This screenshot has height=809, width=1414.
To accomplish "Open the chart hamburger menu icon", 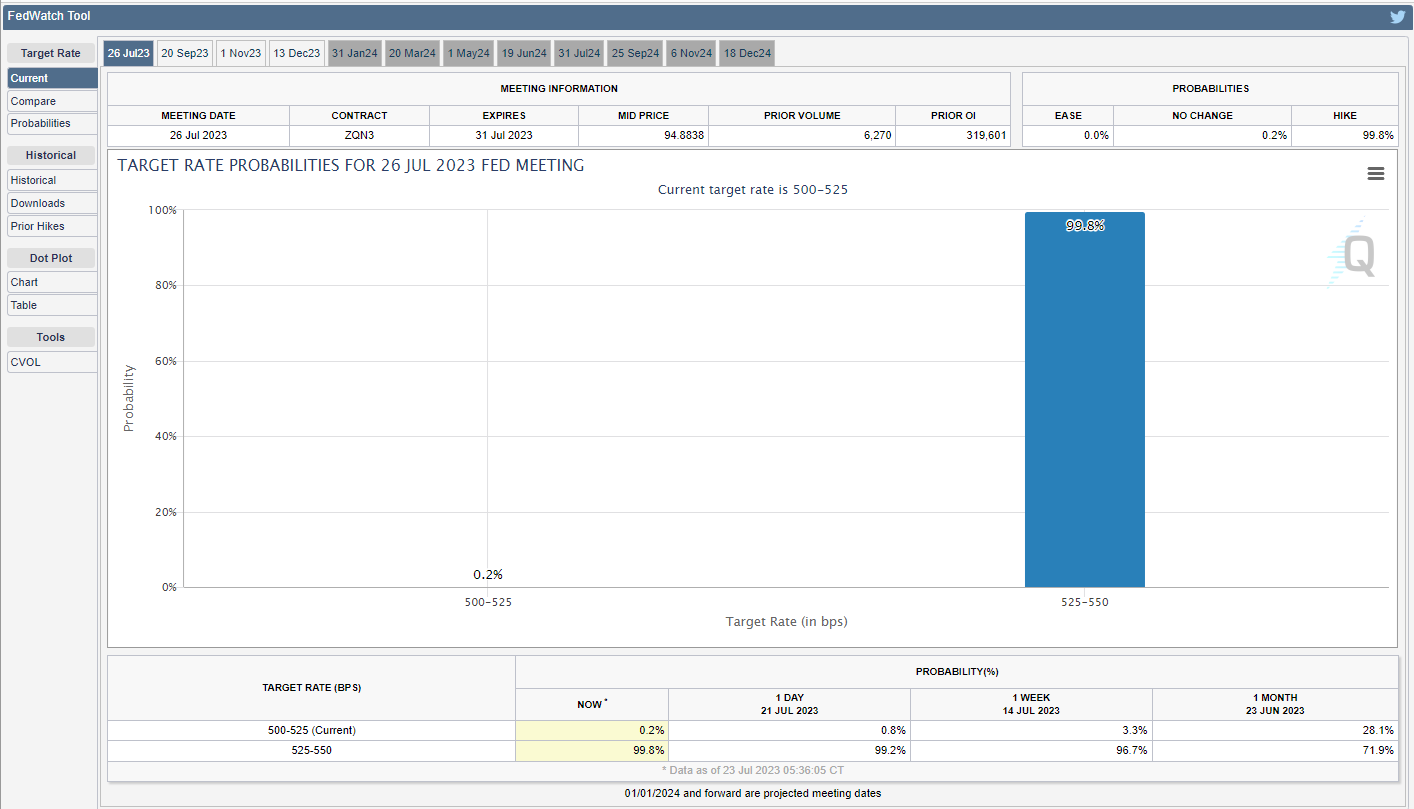I will coord(1376,174).
